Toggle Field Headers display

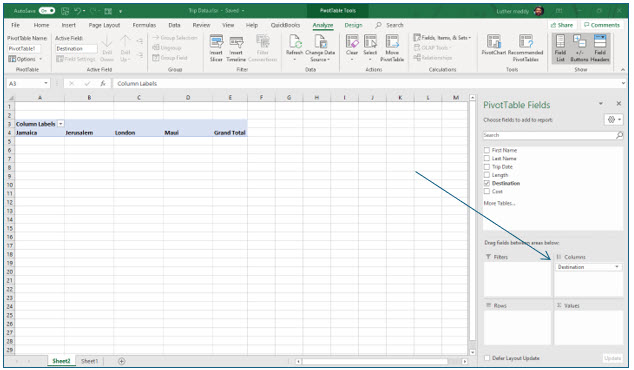[600, 48]
